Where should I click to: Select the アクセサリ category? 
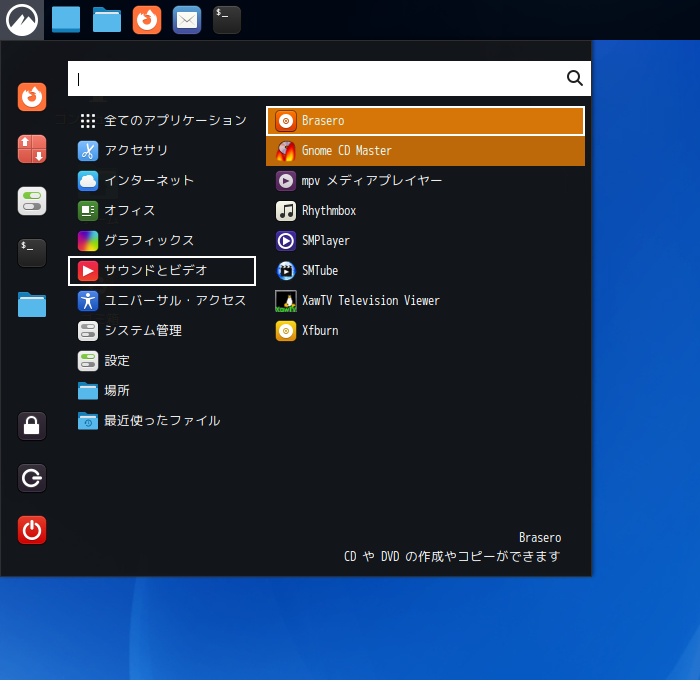coord(162,150)
